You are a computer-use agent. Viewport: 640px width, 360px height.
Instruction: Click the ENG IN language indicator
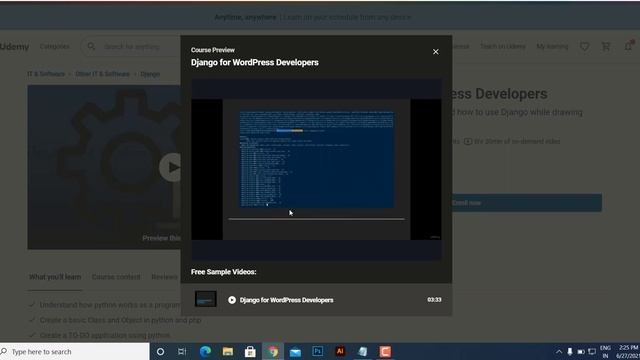(x=605, y=351)
